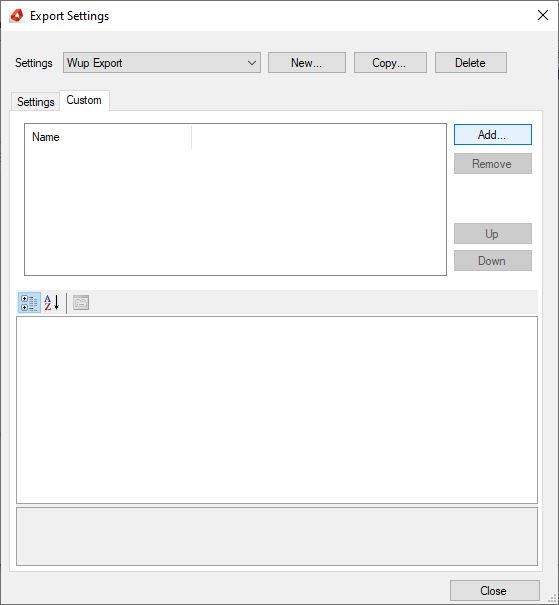Select the Categorized view icon
This screenshot has height=605, width=559.
click(29, 302)
